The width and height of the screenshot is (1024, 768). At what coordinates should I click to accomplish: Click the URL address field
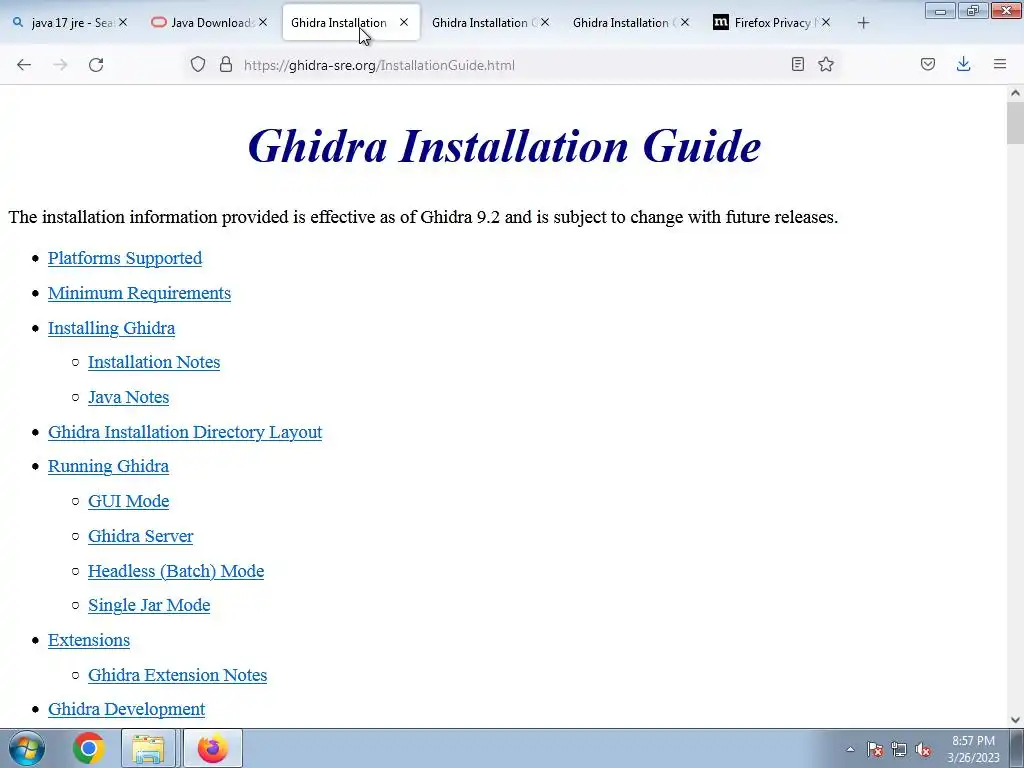[513, 65]
